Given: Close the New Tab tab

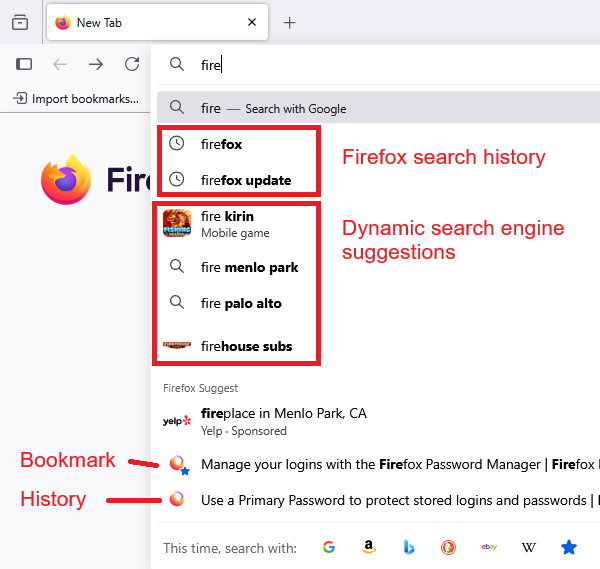Looking at the screenshot, I should tap(252, 22).
